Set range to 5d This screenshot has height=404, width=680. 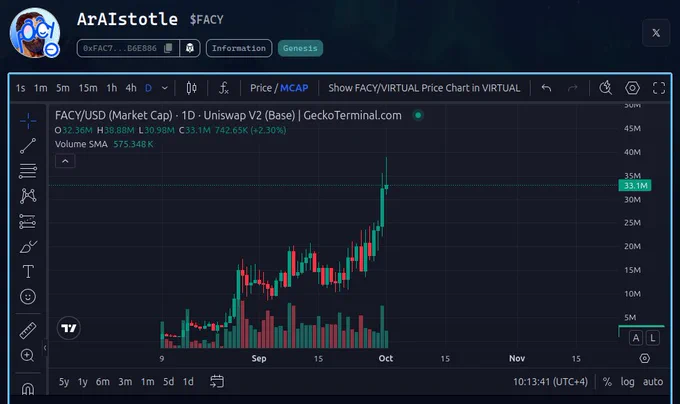[169, 381]
